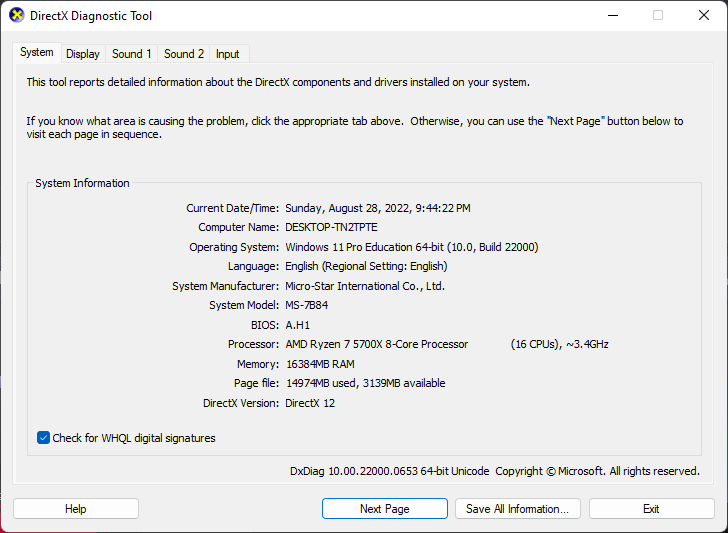Click the System Information group label

(x=82, y=184)
